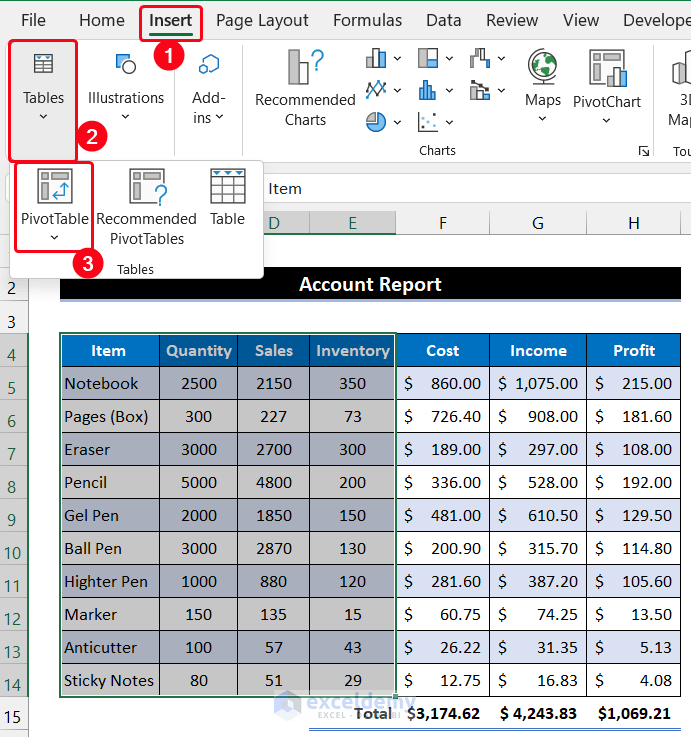Expand the scatter chart dropdown arrow
691x737 pixels.
click(449, 122)
